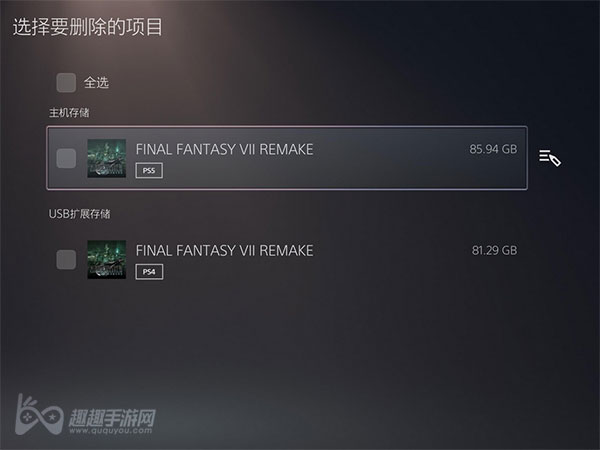
Task: Click the 全选 label text
Action: coord(96,83)
